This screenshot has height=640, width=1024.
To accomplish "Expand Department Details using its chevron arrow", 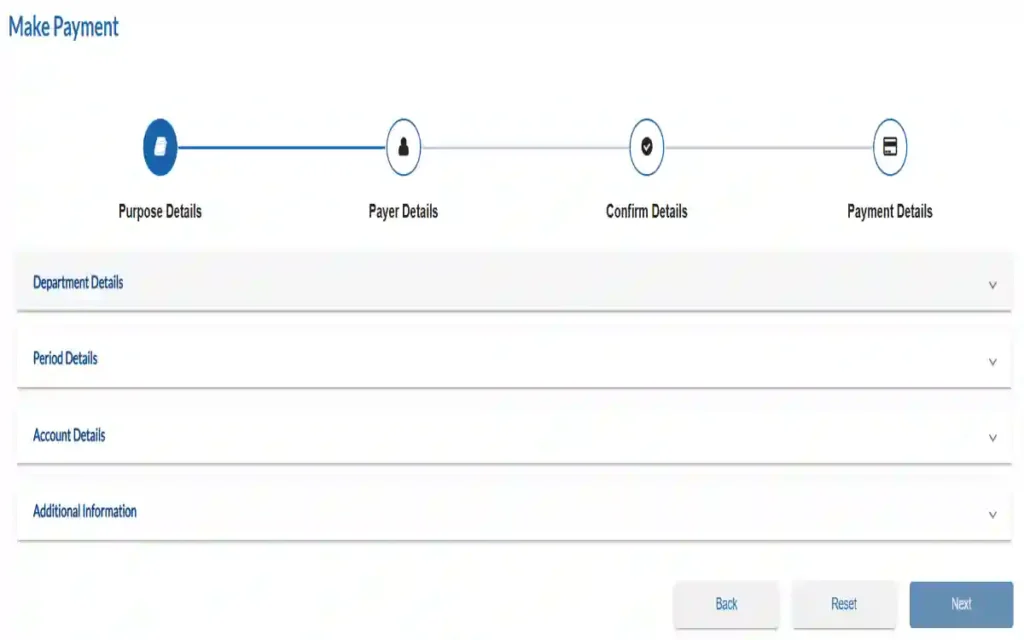I will 992,285.
